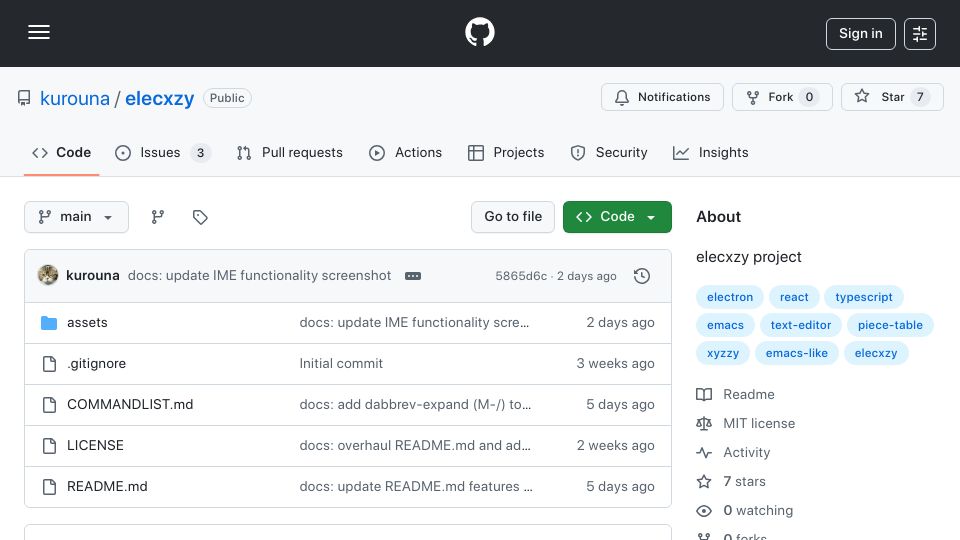960x540 pixels.
Task: Open appearance settings sliders icon
Action: pyautogui.click(x=919, y=34)
